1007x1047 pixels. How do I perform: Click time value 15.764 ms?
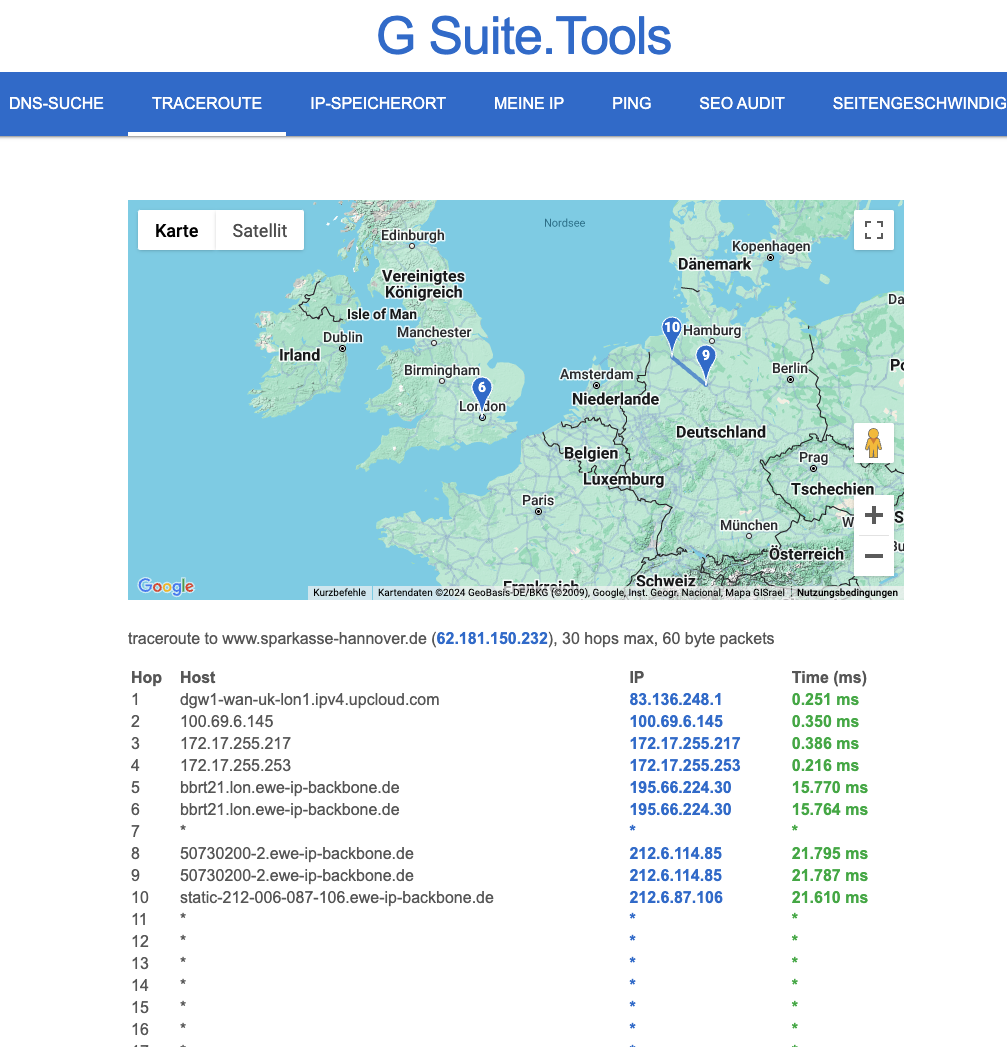pos(830,809)
